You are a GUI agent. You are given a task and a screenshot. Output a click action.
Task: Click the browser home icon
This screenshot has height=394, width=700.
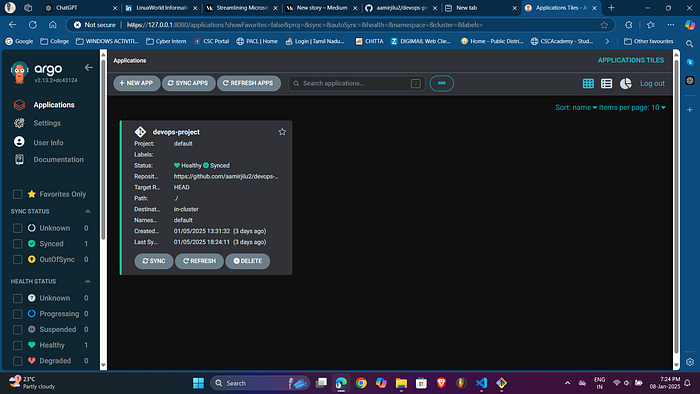tap(53, 25)
